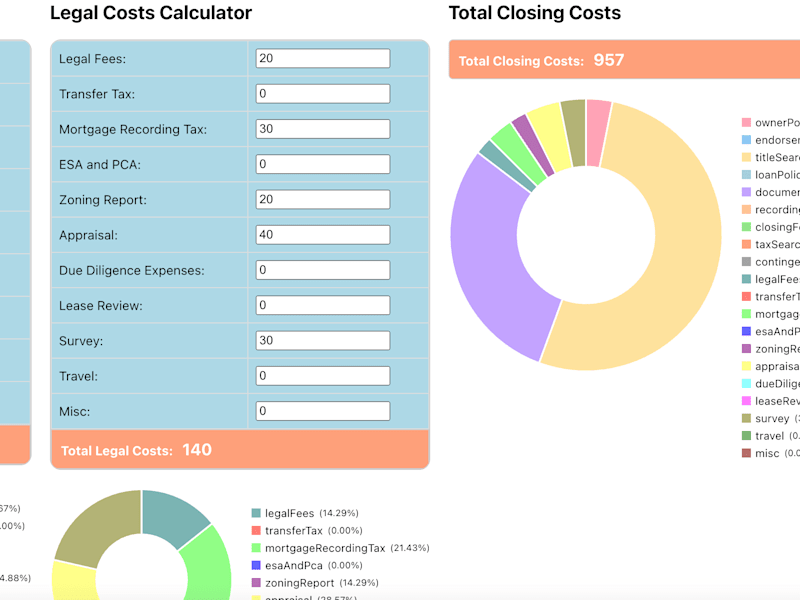The height and width of the screenshot is (600, 800).
Task: Toggle appraisal swatch in Total Closing legend
Action: pos(746,366)
